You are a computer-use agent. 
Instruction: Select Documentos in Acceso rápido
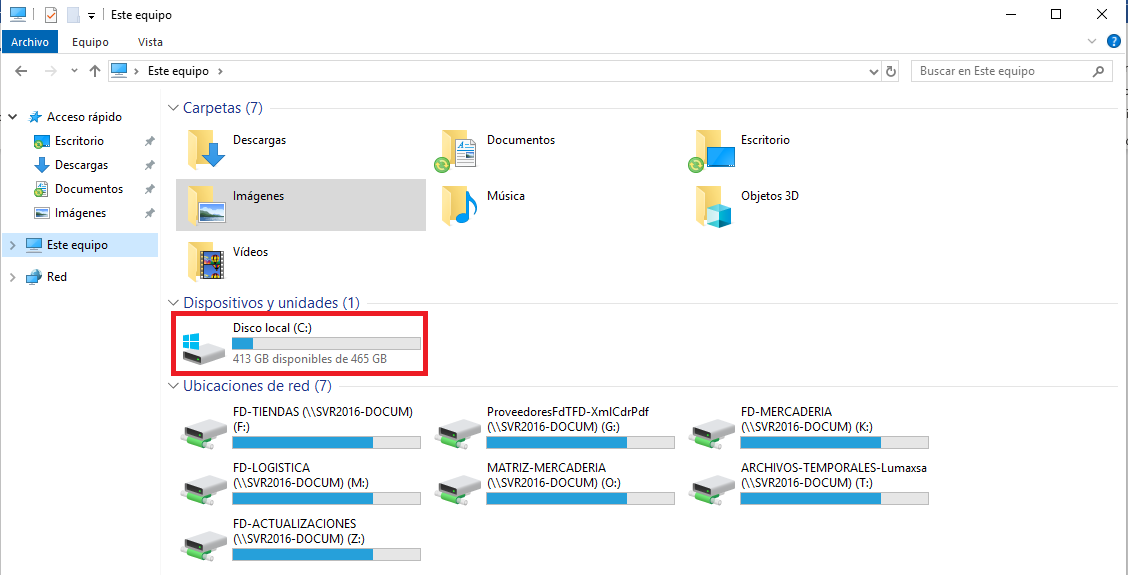pos(88,189)
